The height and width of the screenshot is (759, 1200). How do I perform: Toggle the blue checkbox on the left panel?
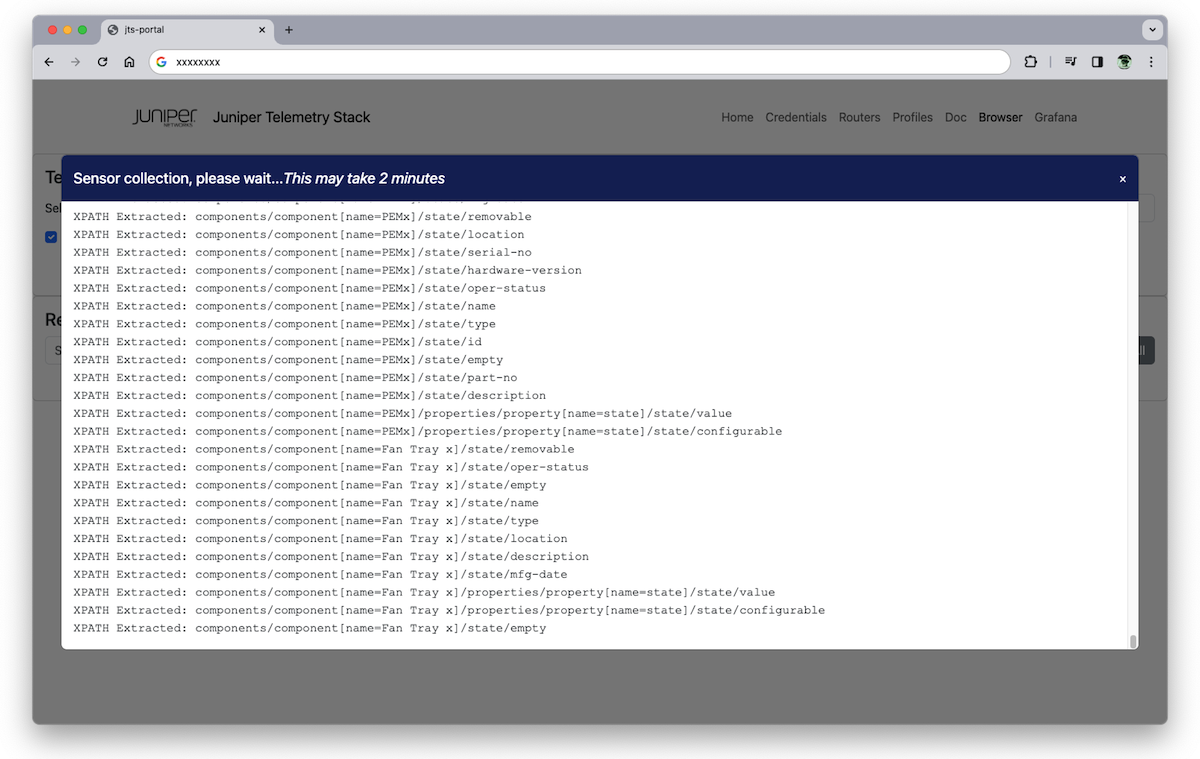click(x=51, y=237)
